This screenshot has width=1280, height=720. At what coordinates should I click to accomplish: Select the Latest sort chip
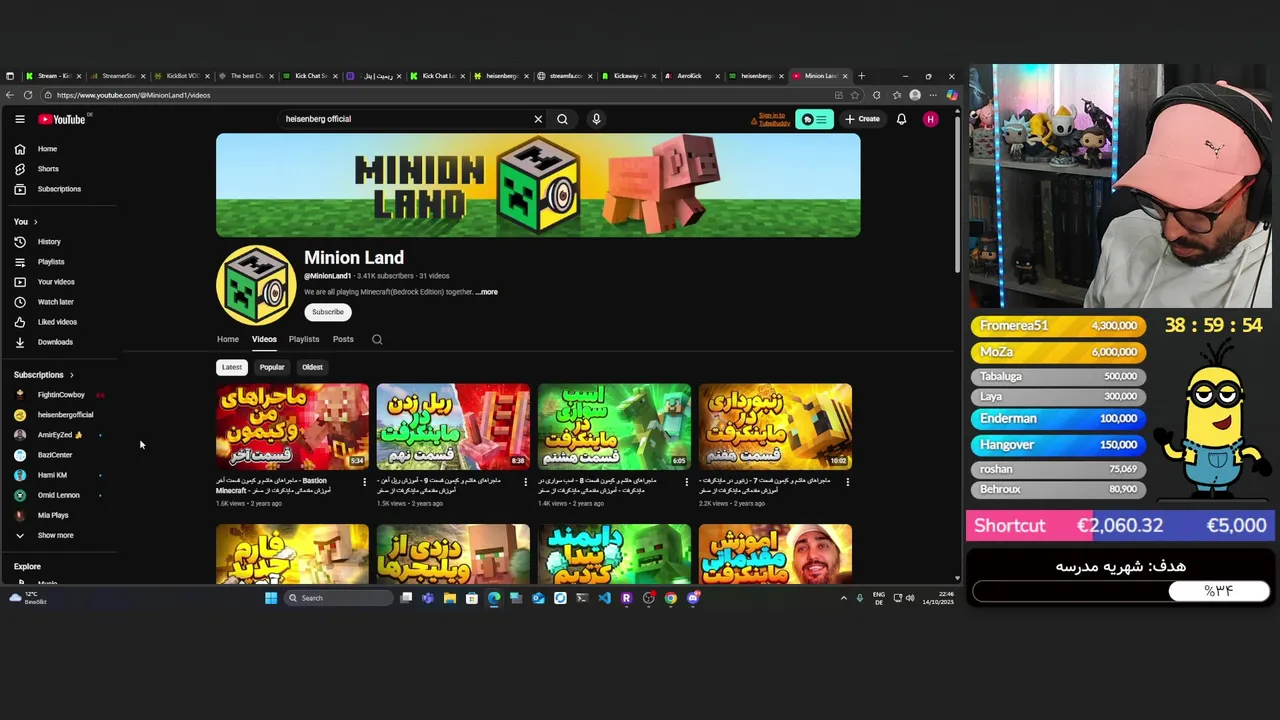(x=231, y=367)
